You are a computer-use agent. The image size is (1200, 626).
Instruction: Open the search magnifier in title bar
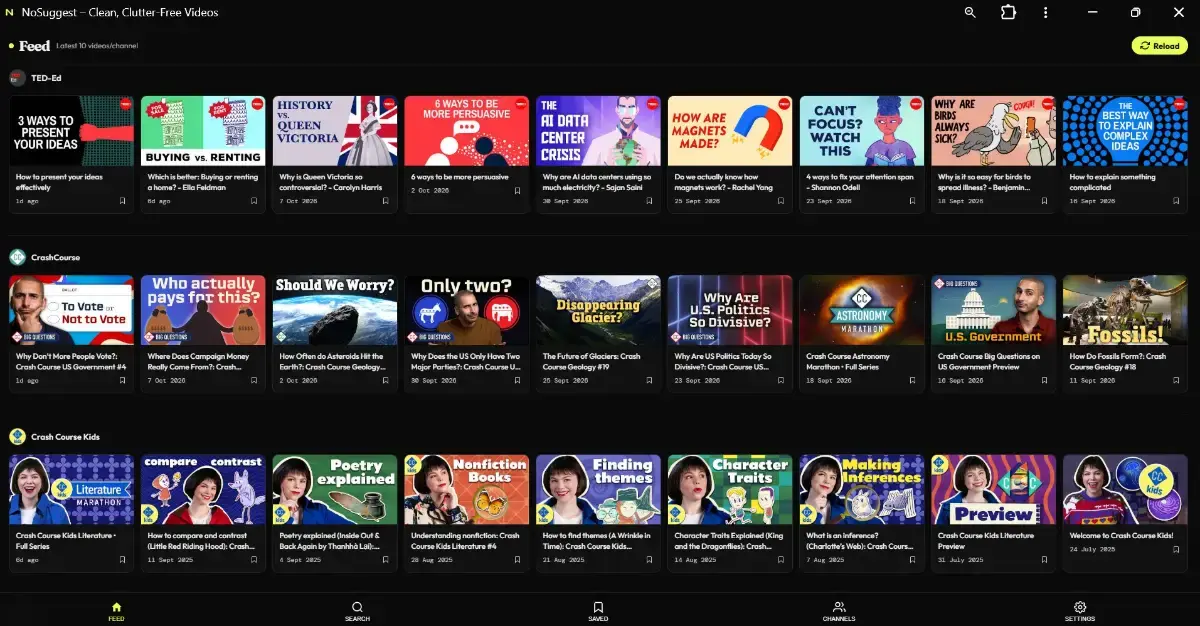coord(970,13)
